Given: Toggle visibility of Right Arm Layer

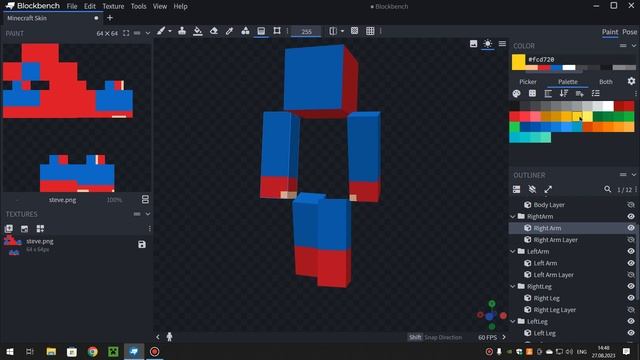Looking at the screenshot, I should tap(631, 240).
